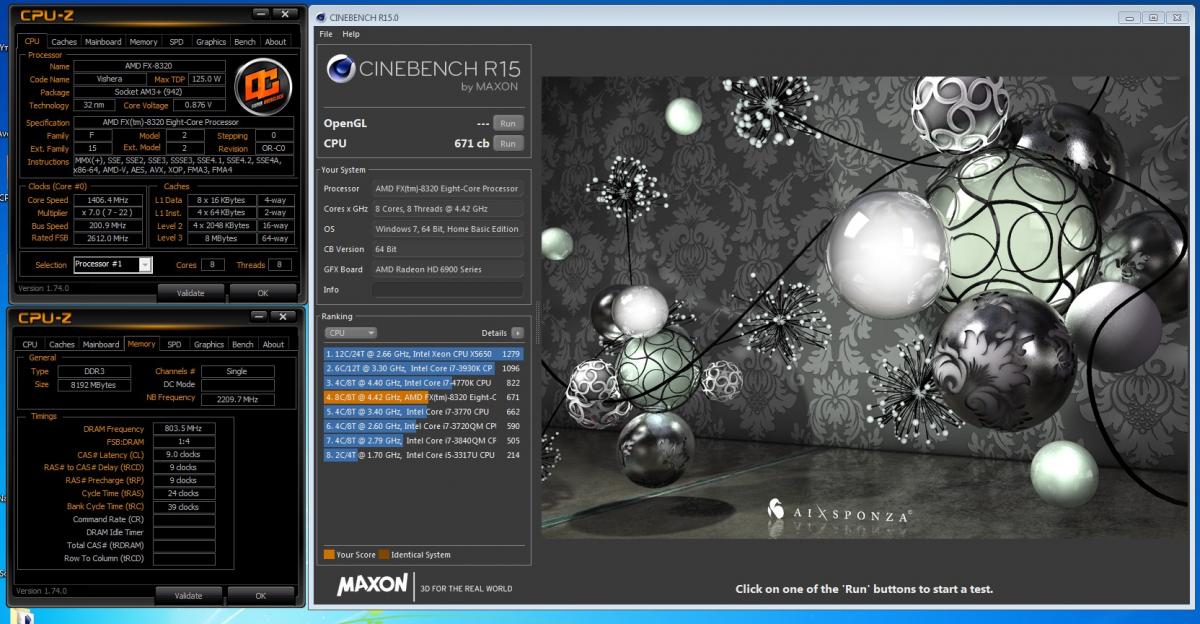Click the AIXSPONZA logo on render
This screenshot has width=1200, height=624.
pos(841,514)
